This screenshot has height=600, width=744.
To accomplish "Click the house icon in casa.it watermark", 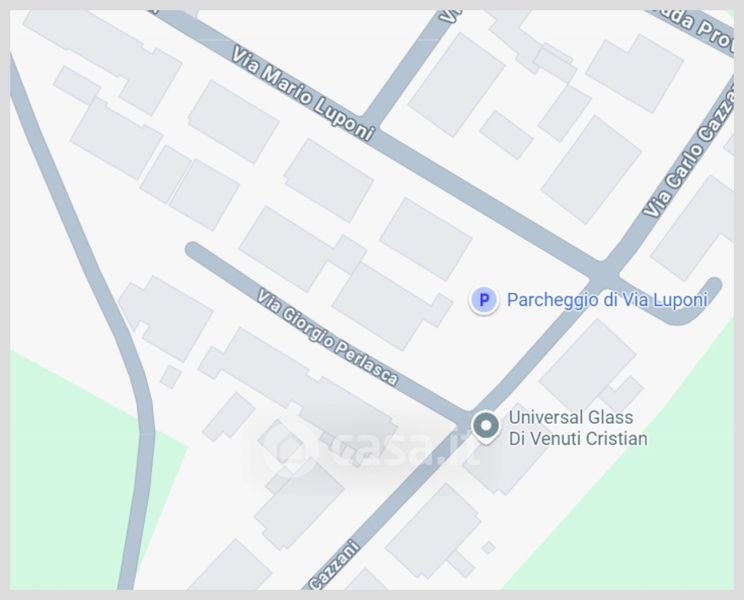I will coord(290,448).
